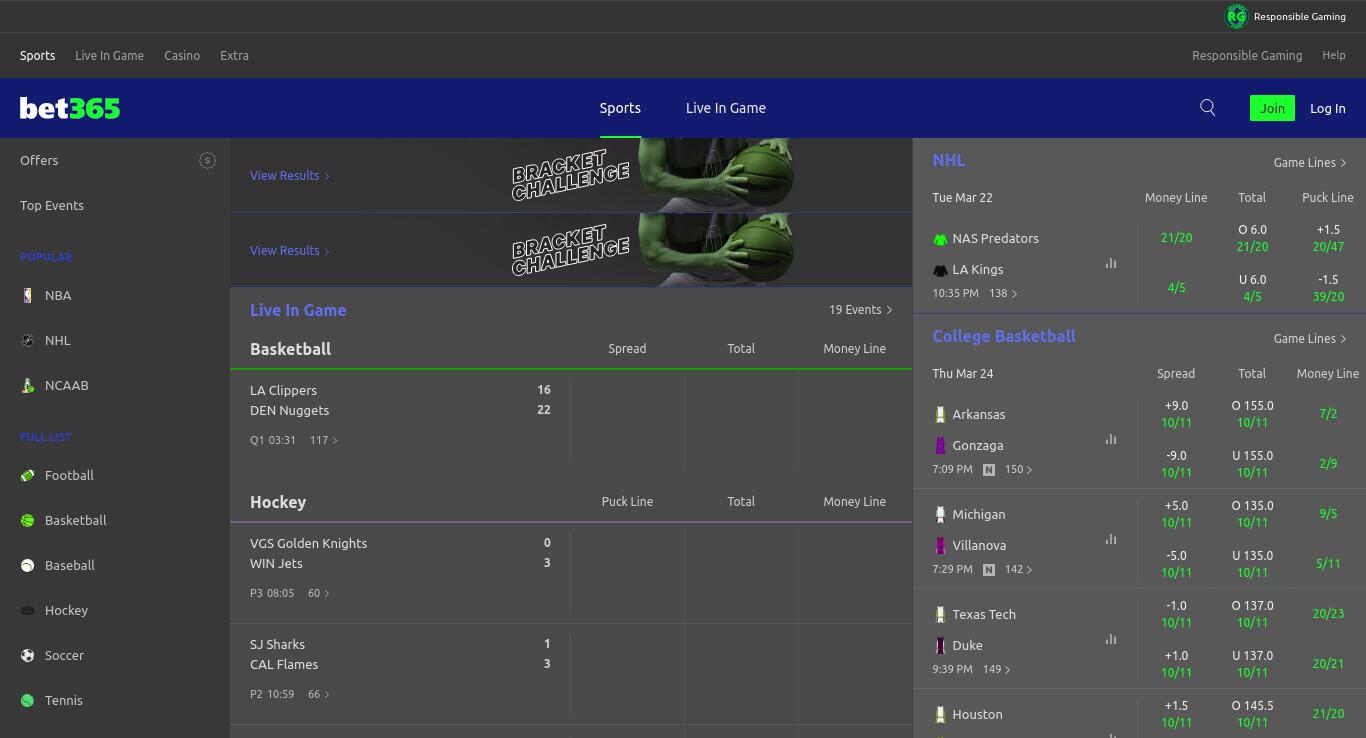Select Gonzaga money line 2/9
The image size is (1366, 738).
(1328, 463)
